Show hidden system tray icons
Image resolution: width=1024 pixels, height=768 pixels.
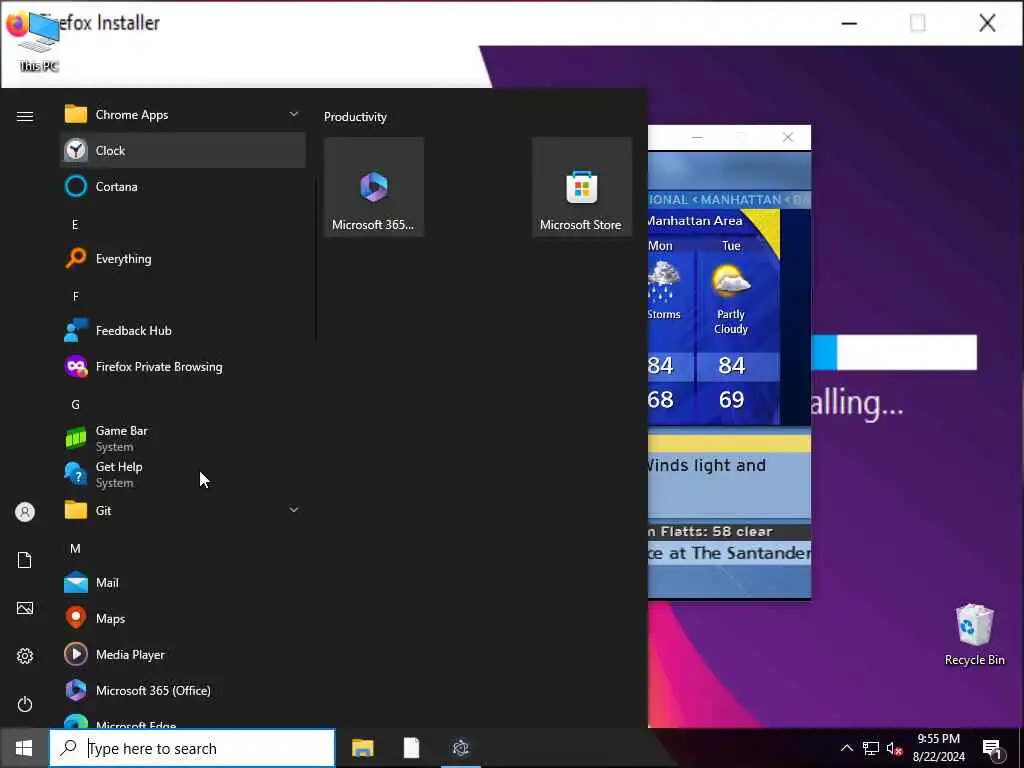click(846, 748)
